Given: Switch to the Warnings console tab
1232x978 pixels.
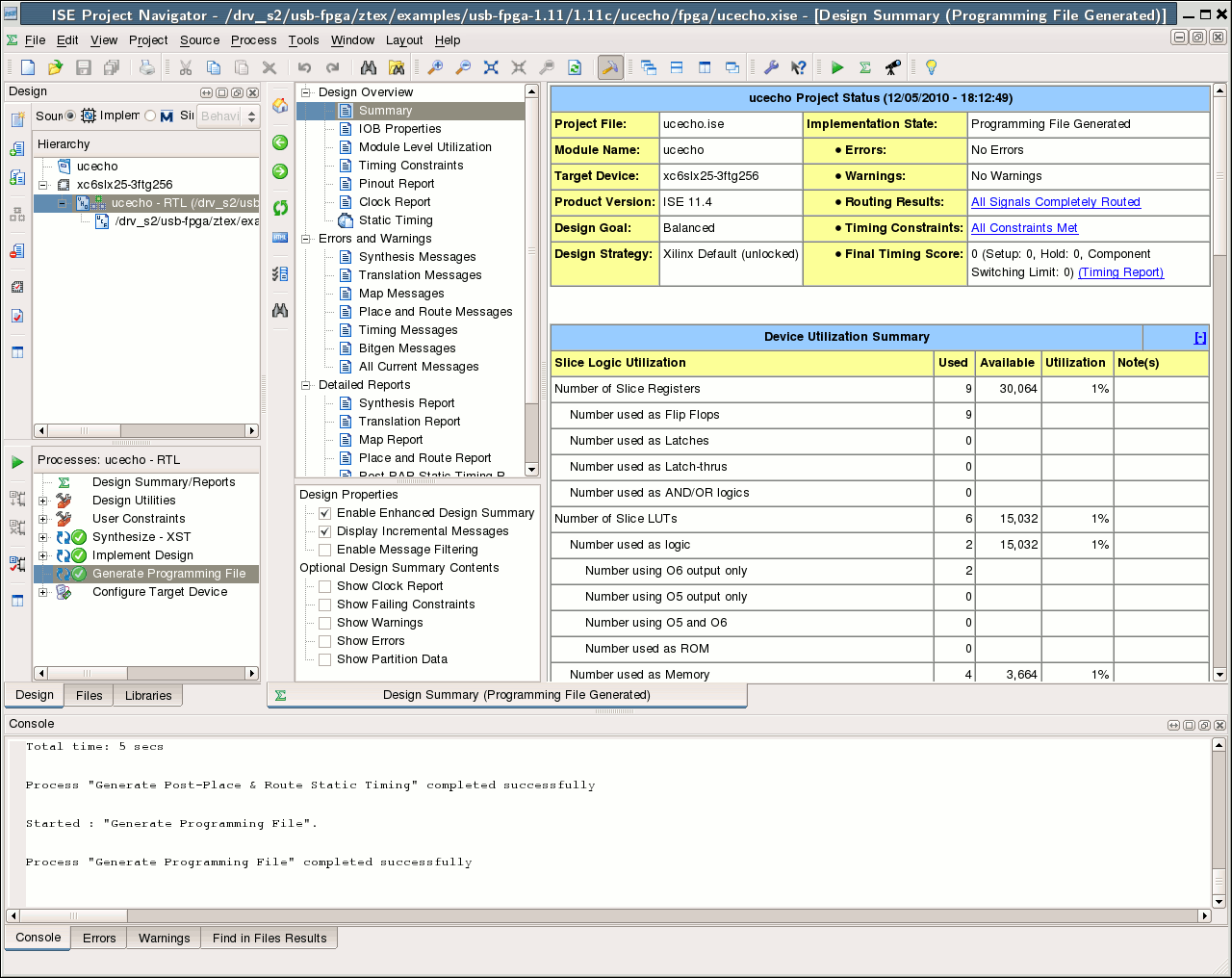Looking at the screenshot, I should (164, 938).
